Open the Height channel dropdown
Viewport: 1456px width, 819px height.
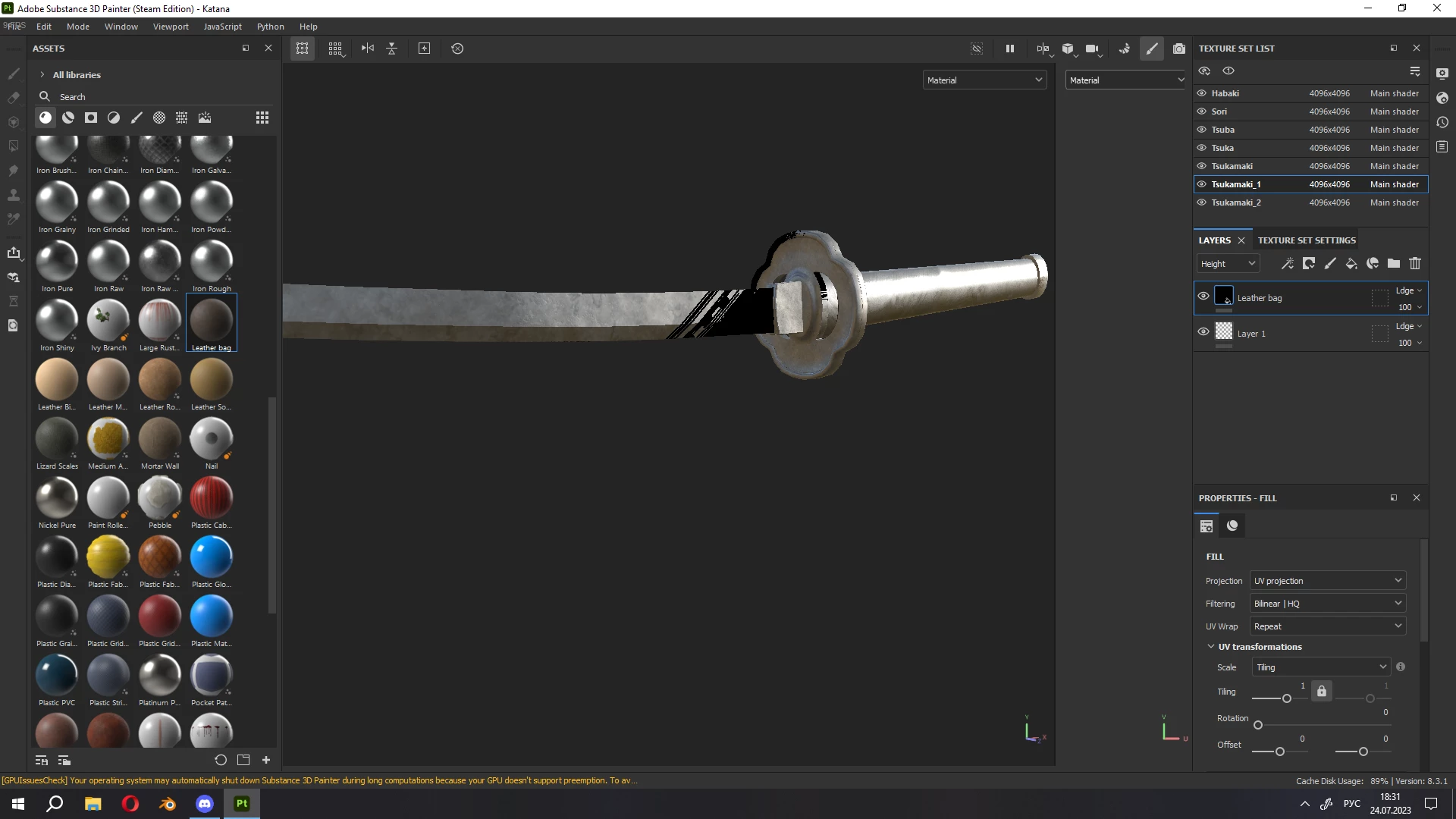(1228, 264)
